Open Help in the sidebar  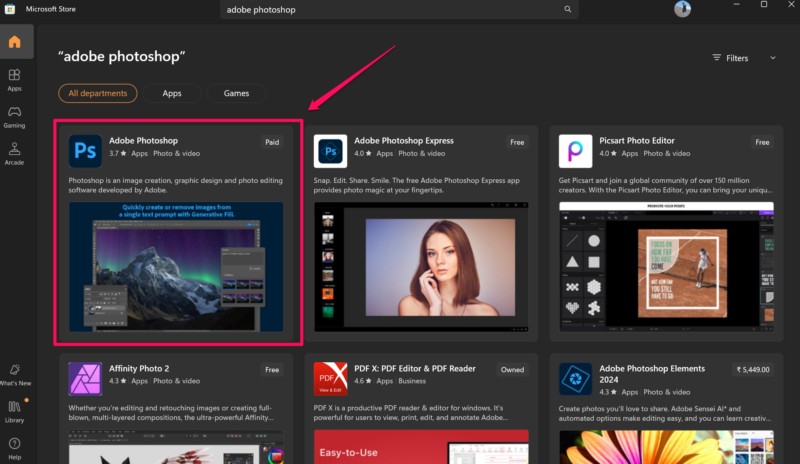[x=15, y=447]
